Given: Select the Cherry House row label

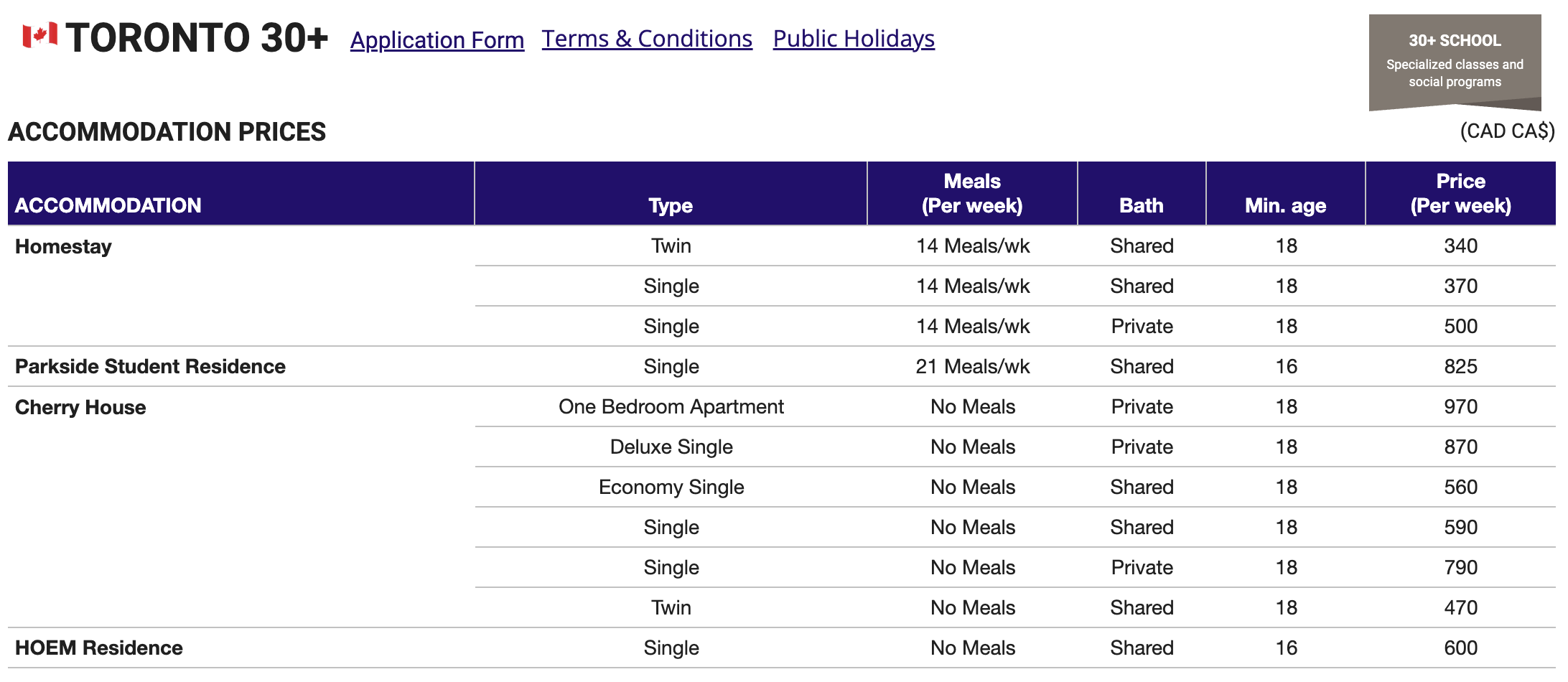Looking at the screenshot, I should click(x=80, y=407).
